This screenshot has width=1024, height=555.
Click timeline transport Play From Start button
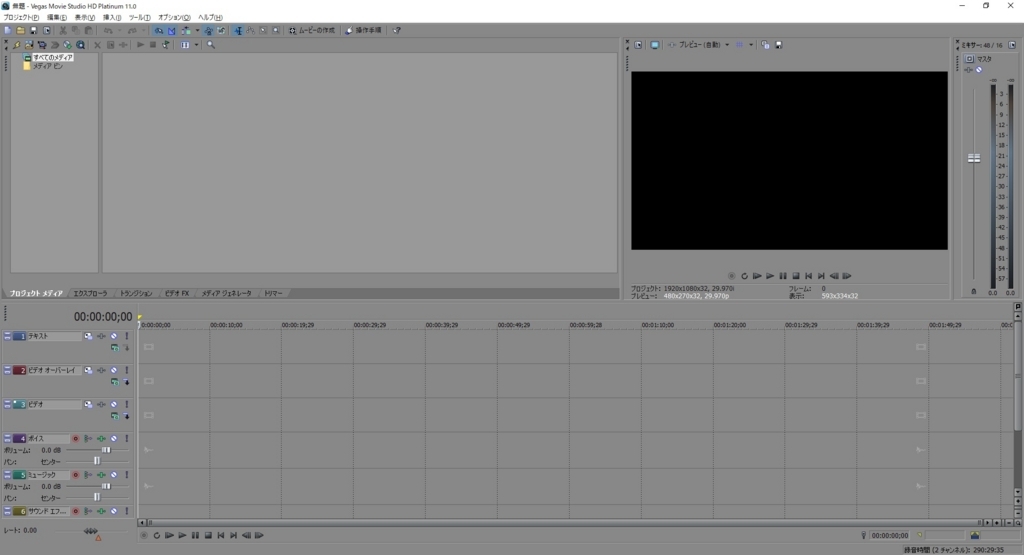pos(169,535)
